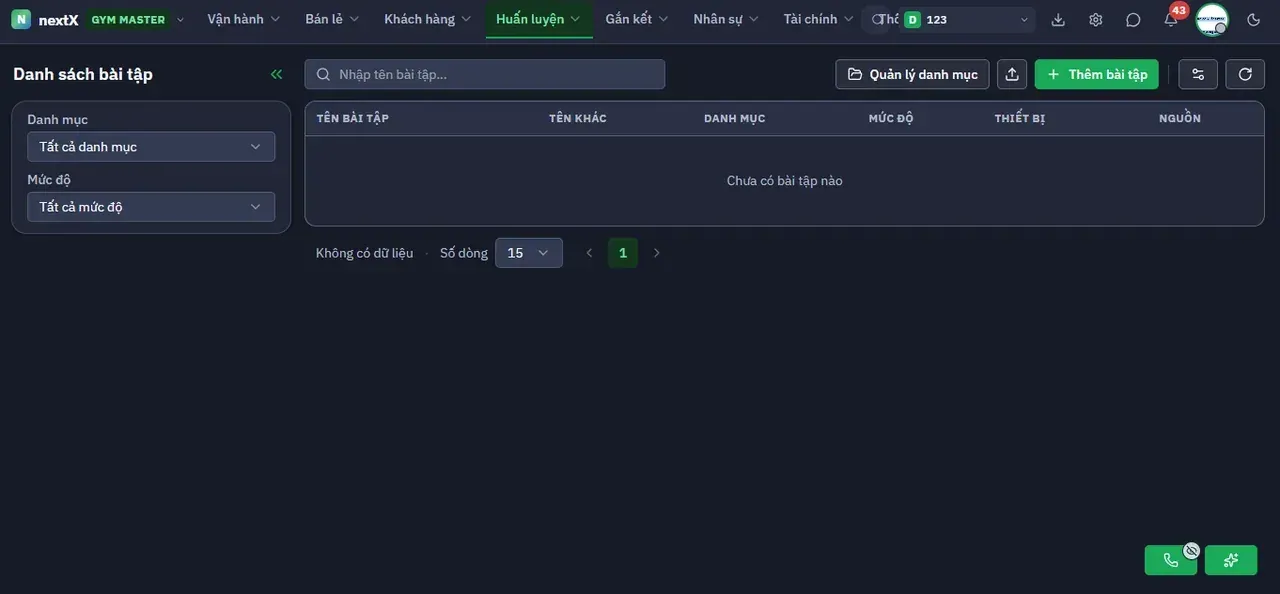Go to previous page arrow
The height and width of the screenshot is (594, 1280).
(x=589, y=253)
